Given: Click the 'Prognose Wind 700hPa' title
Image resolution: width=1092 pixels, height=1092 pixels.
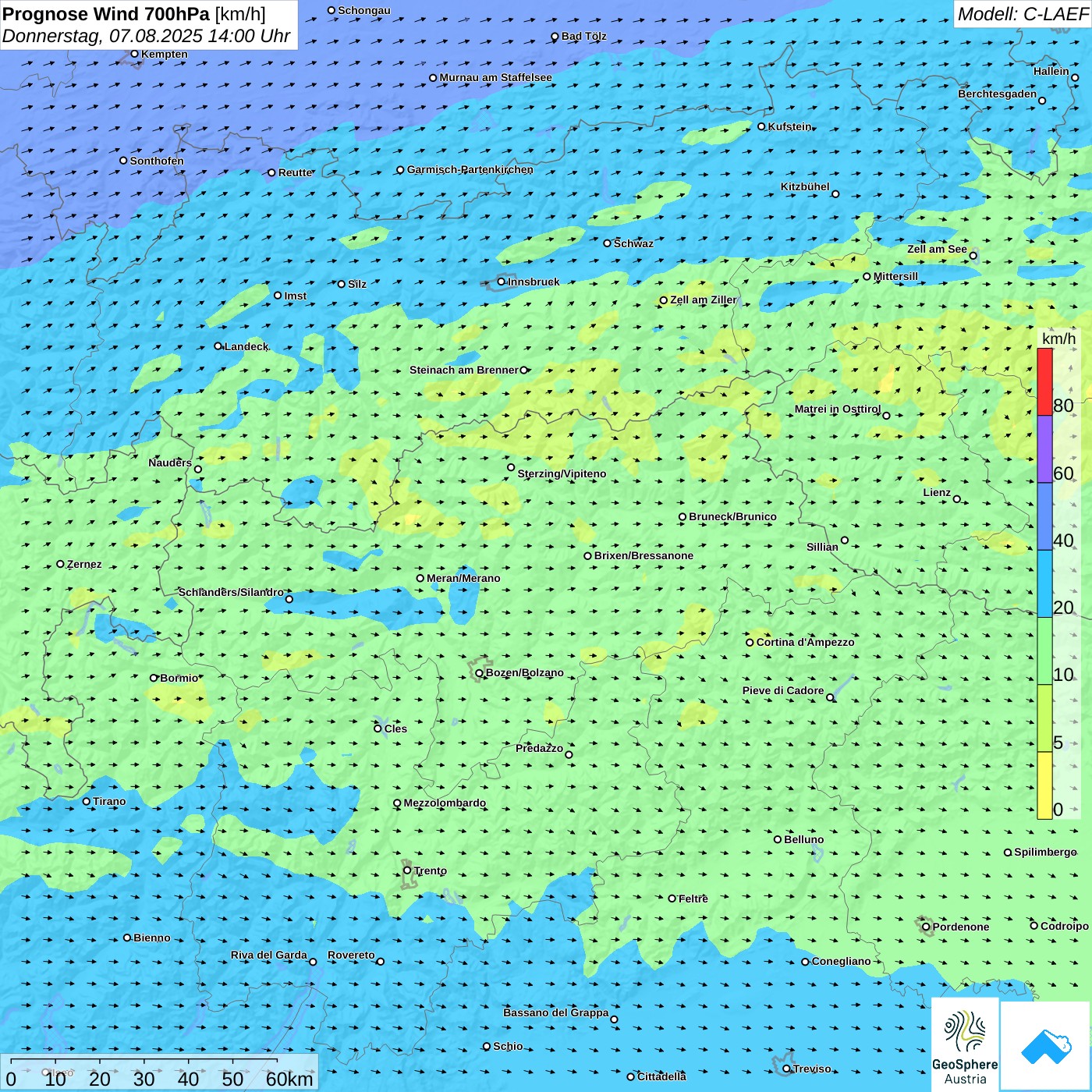Looking at the screenshot, I should click(106, 14).
